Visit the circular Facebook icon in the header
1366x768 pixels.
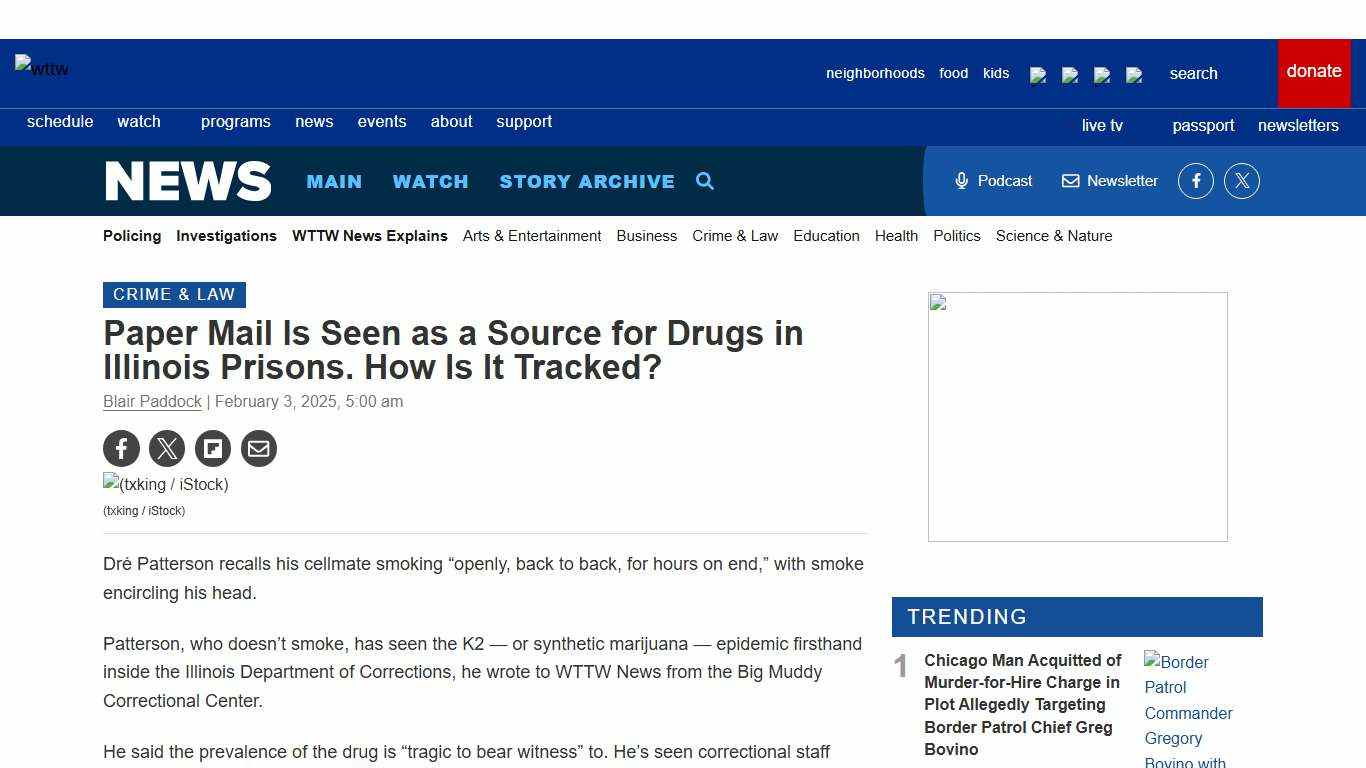pyautogui.click(x=1196, y=181)
